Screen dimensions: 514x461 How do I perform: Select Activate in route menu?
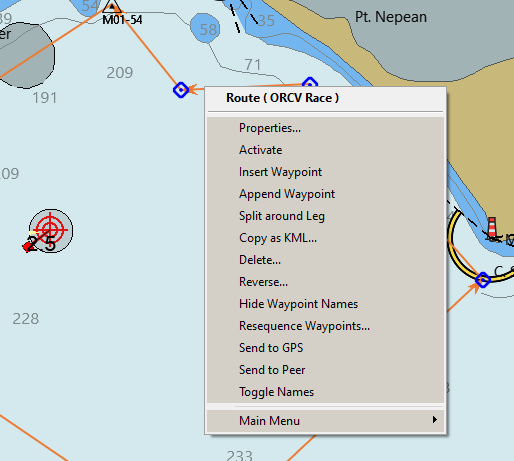[325, 150]
